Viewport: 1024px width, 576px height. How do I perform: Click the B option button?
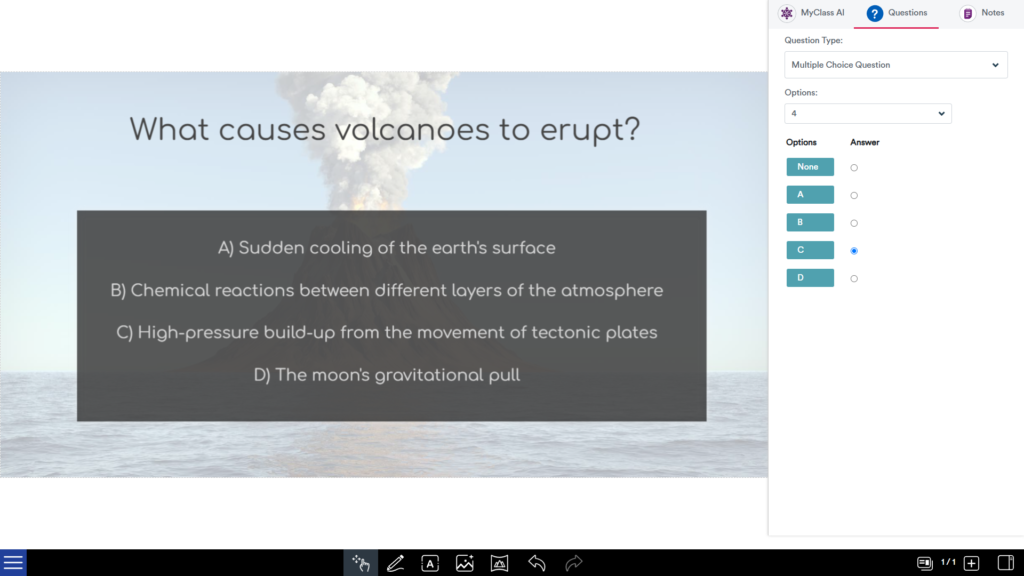tap(810, 222)
